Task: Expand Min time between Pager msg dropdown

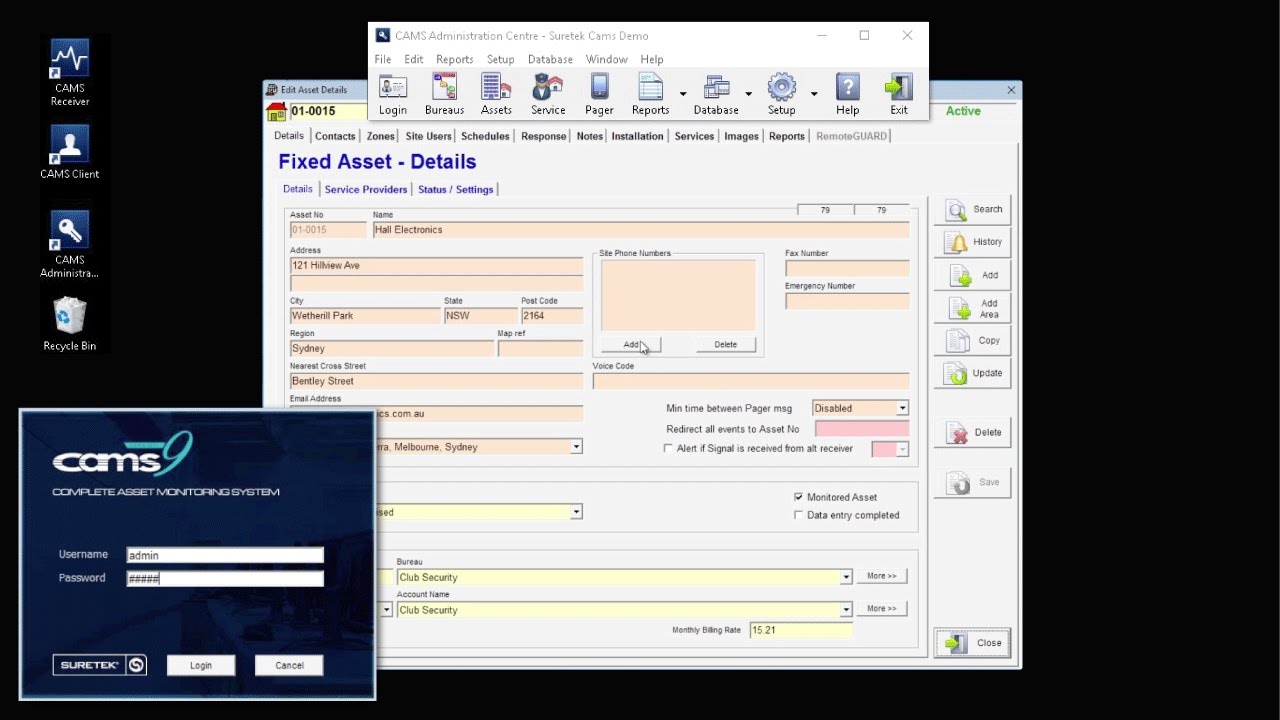Action: [x=902, y=408]
